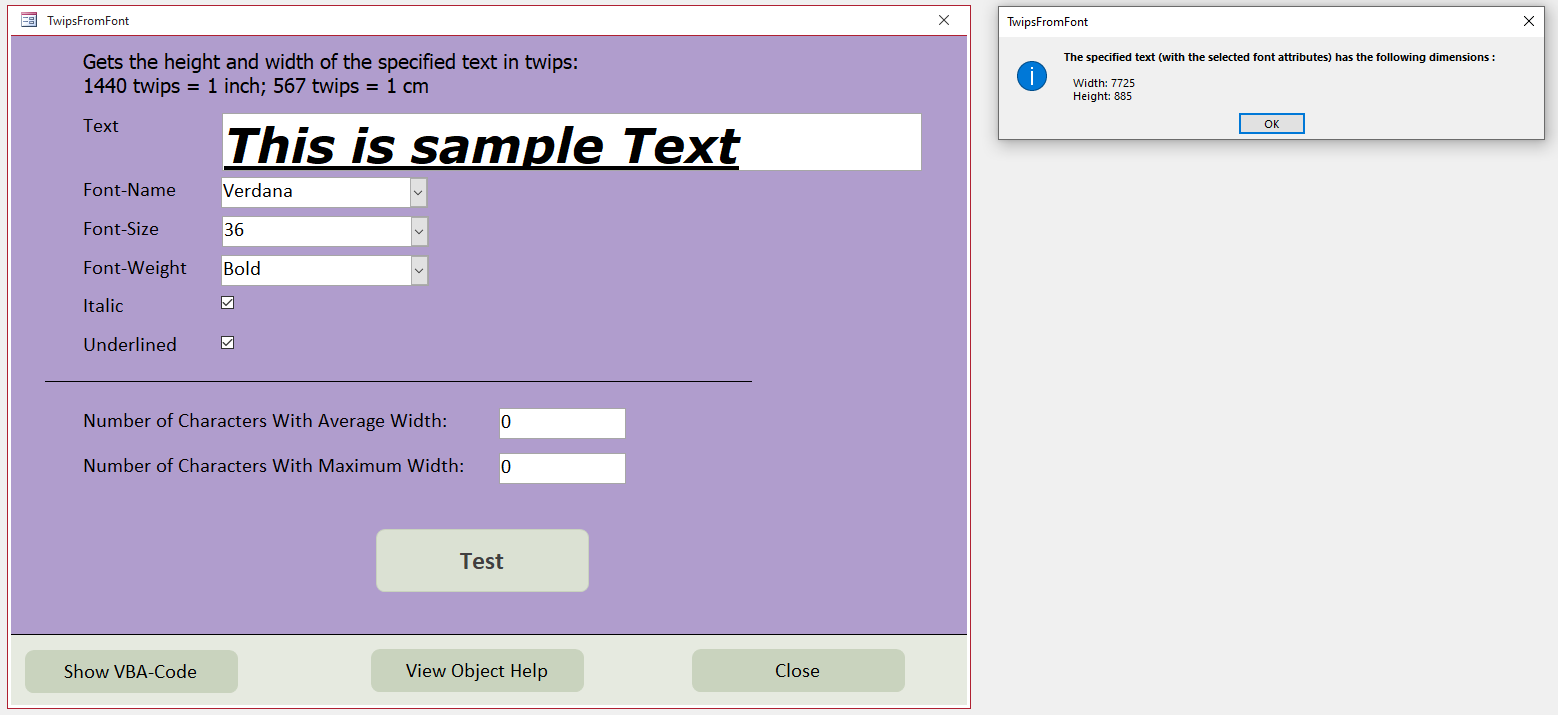Click the 'Width: 7725' result text

(1104, 83)
